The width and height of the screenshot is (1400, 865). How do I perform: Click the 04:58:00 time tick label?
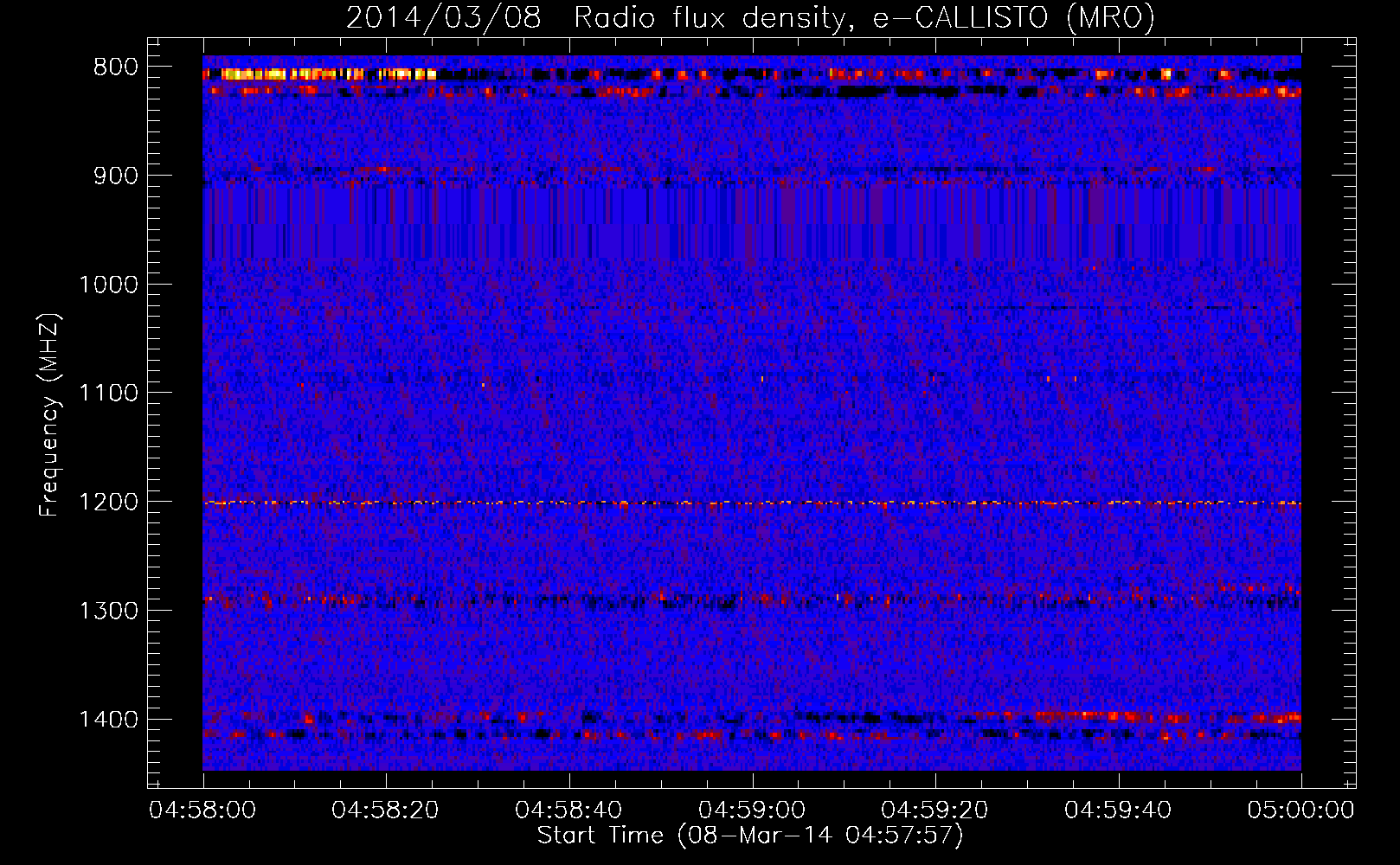(x=202, y=811)
